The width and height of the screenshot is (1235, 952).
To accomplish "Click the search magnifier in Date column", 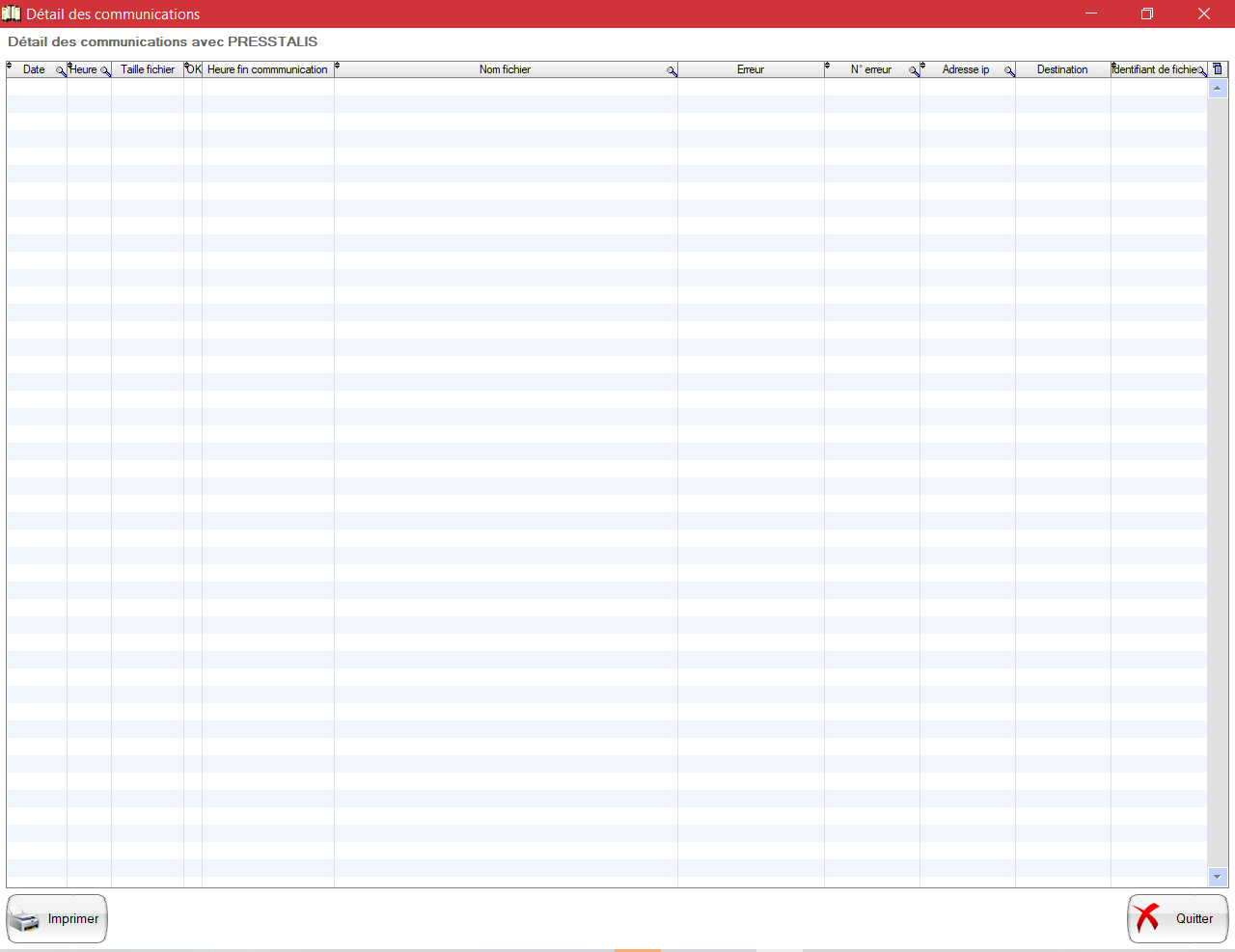I will (61, 71).
